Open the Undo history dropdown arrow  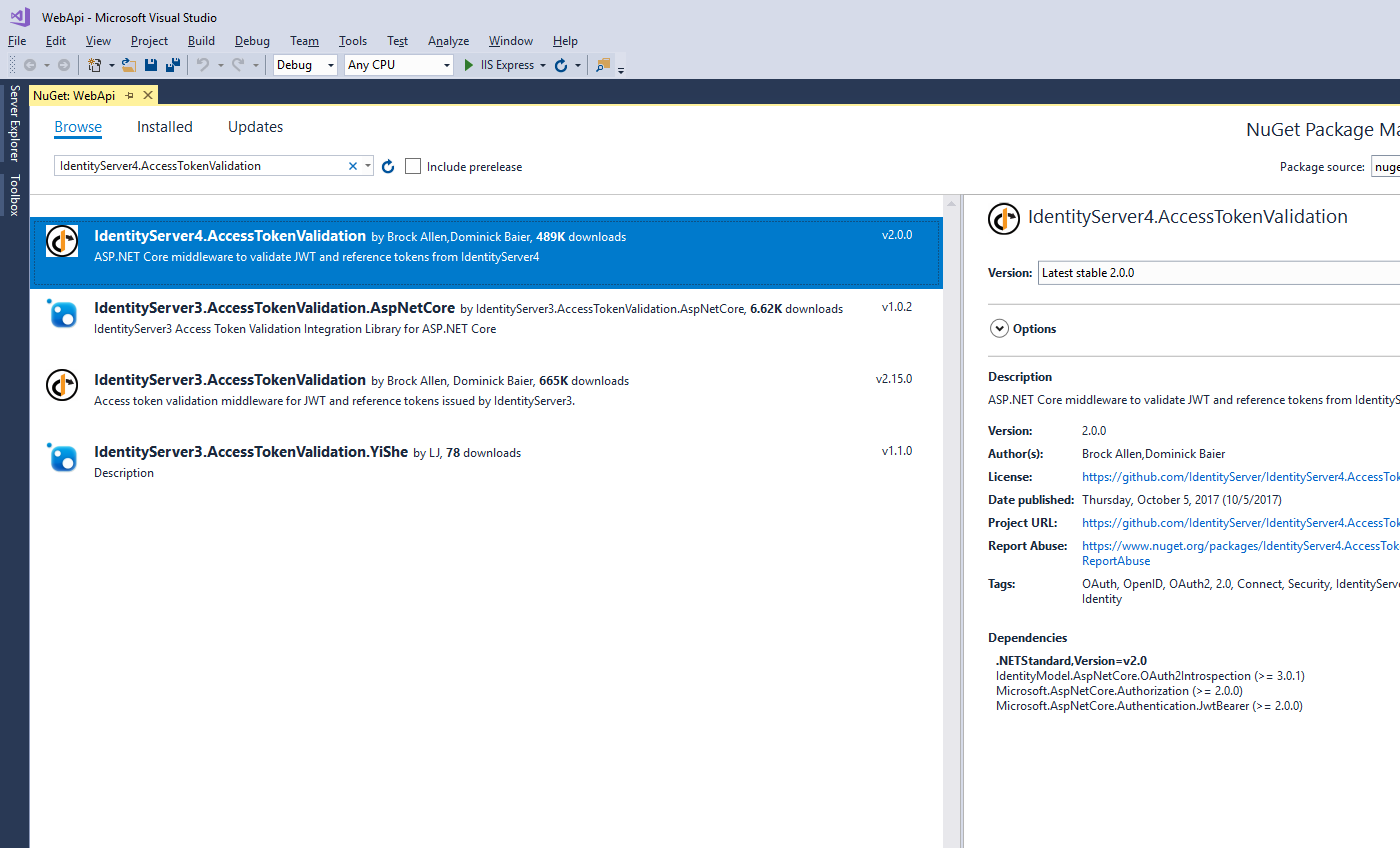219,65
